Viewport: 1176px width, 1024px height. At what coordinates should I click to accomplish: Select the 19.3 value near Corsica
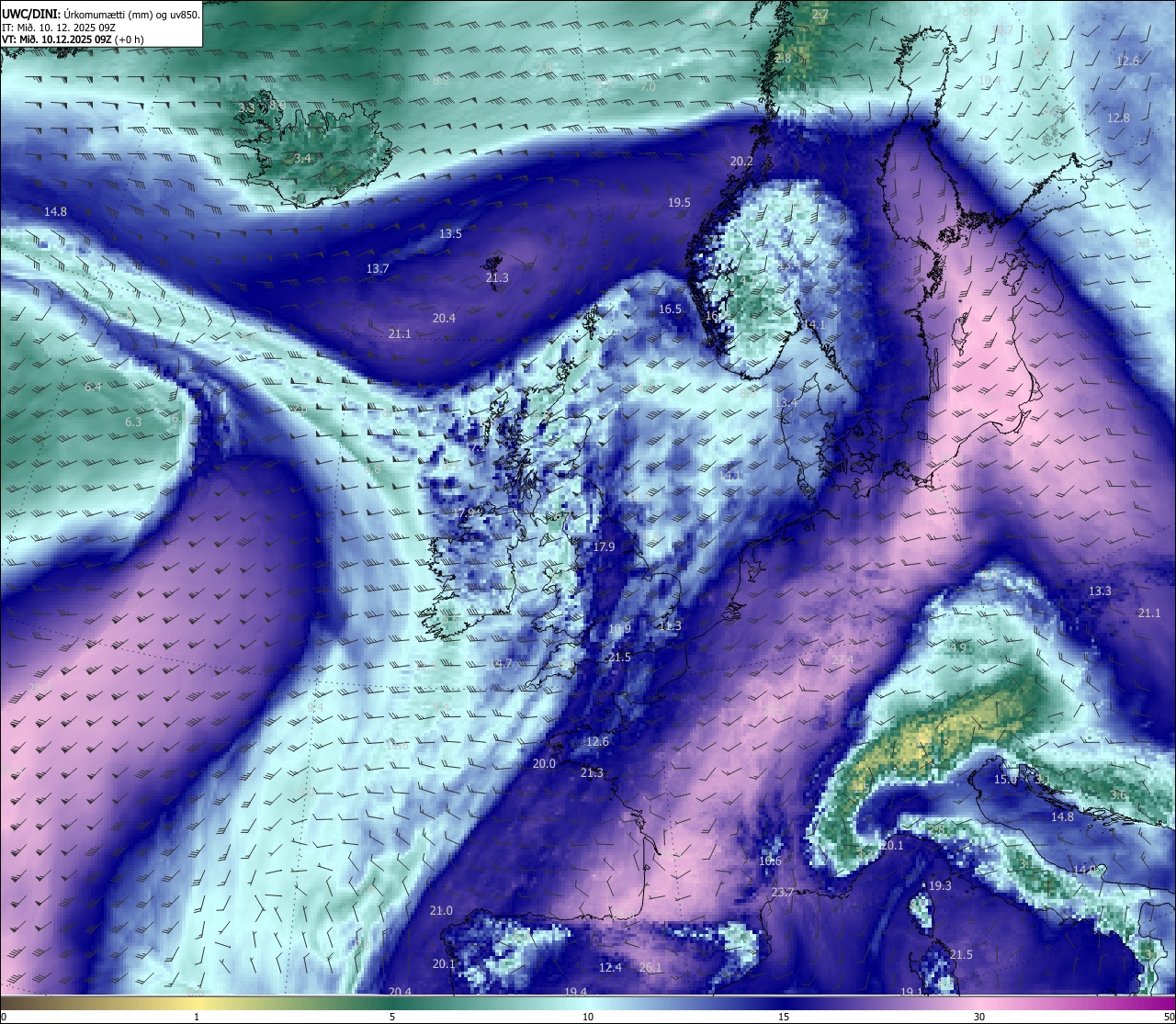pos(940,886)
